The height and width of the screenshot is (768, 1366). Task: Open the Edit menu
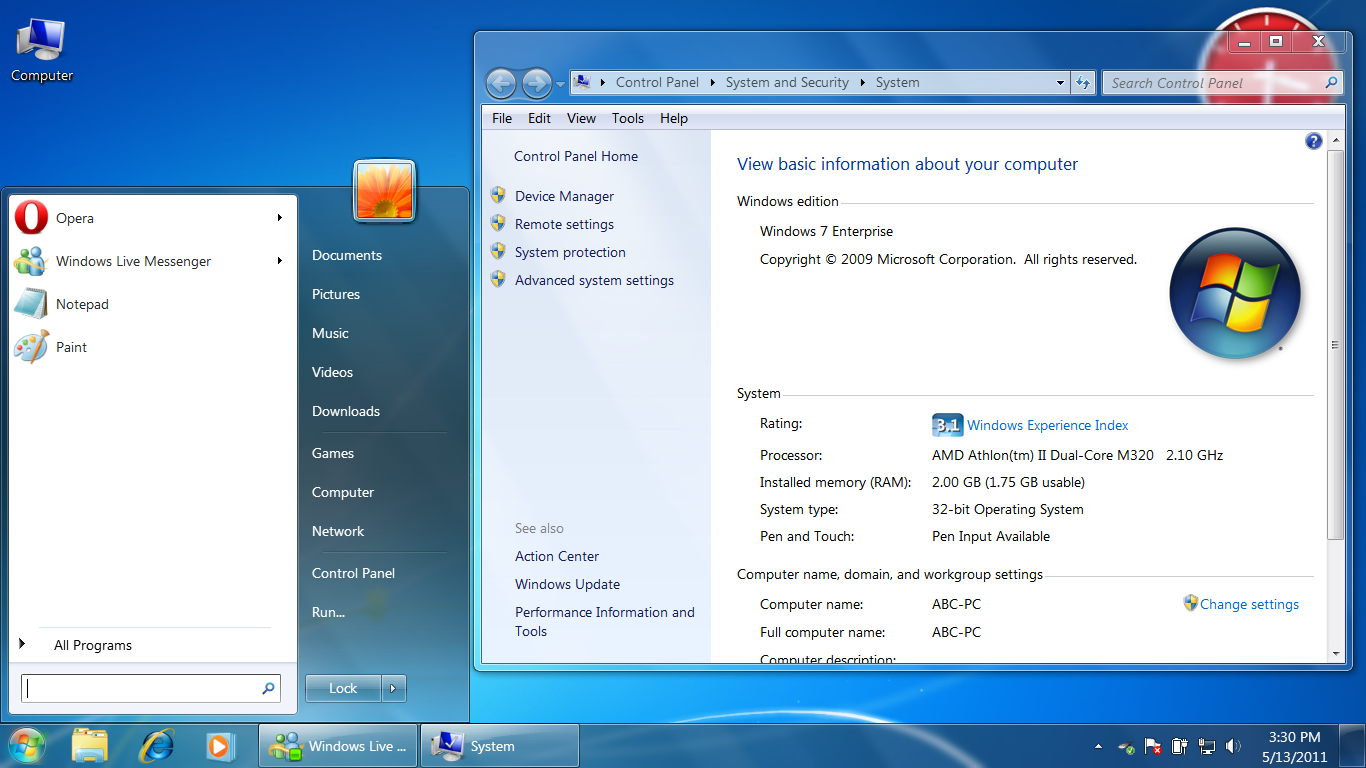pos(539,118)
